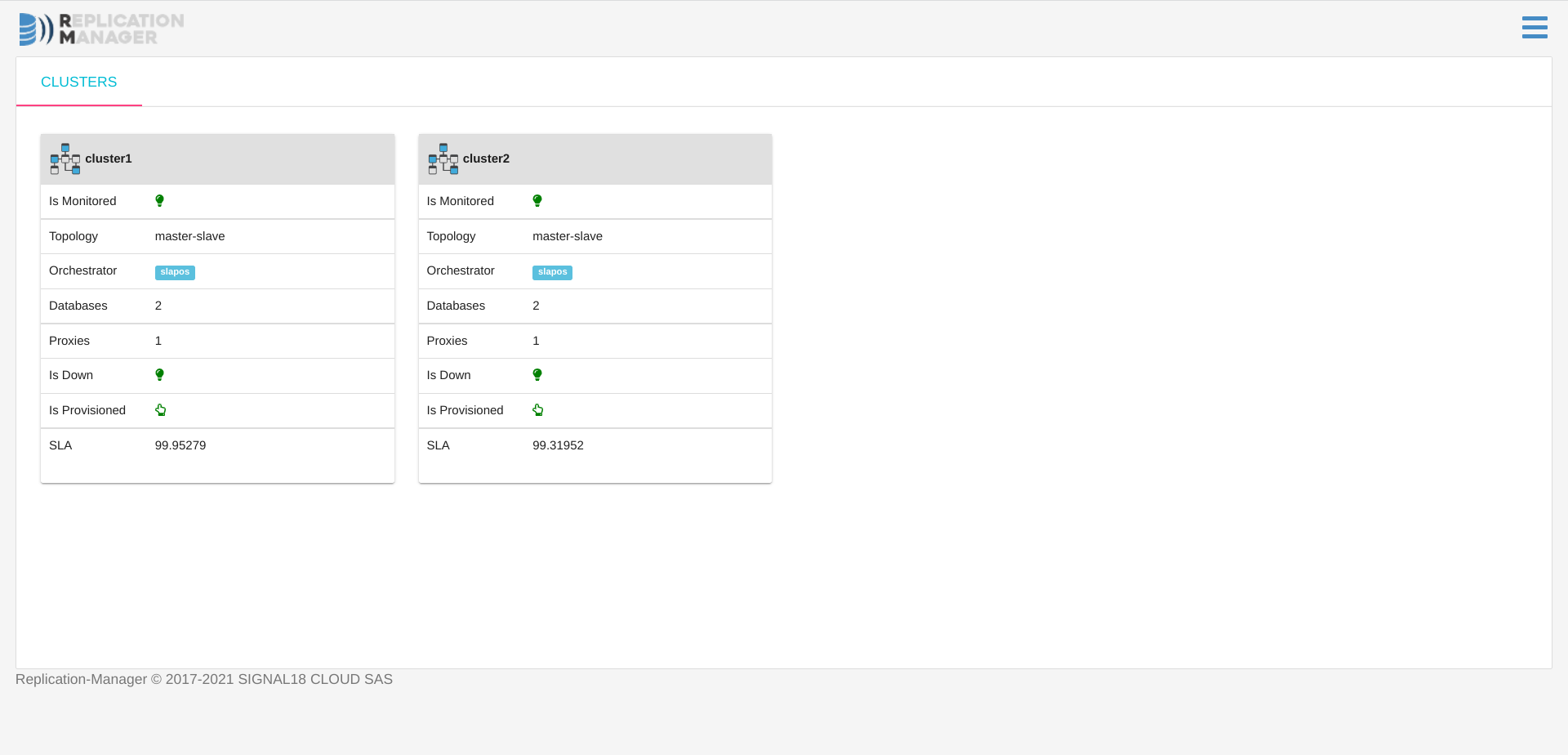
Task: Click cluster2 Is Provisioned thumbs-up icon
Action: [538, 410]
